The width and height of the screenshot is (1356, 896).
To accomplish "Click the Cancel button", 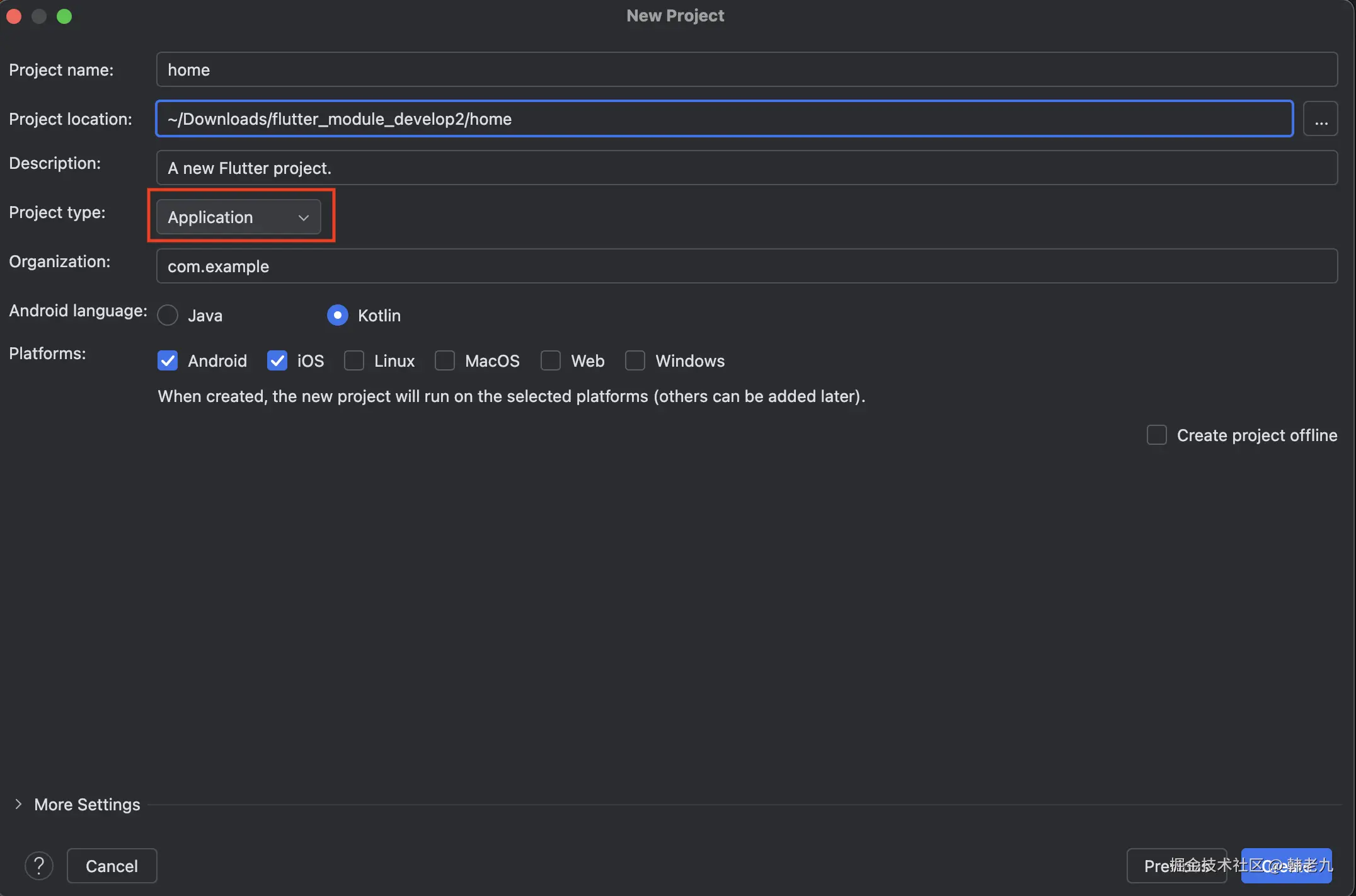I will pos(112,866).
